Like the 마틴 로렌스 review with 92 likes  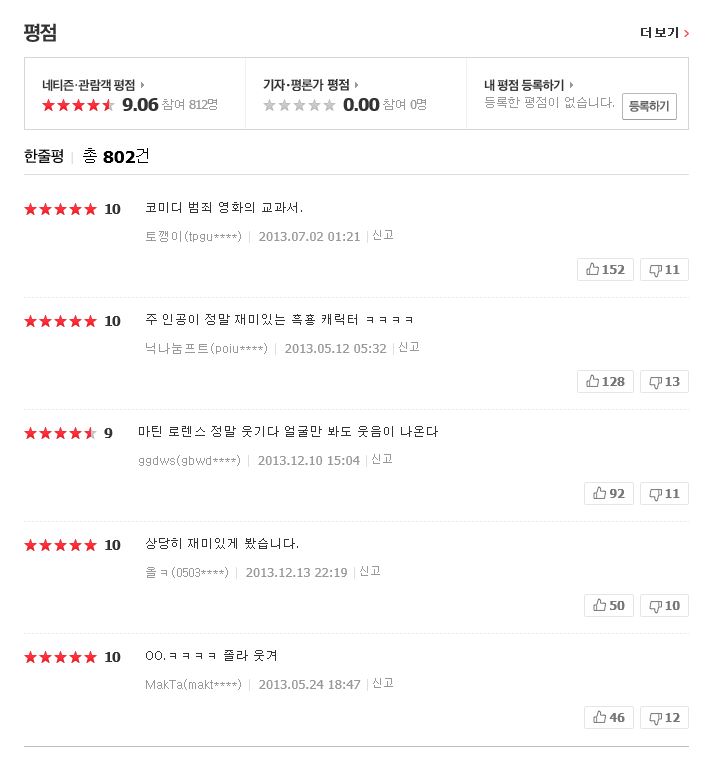pyautogui.click(x=609, y=494)
